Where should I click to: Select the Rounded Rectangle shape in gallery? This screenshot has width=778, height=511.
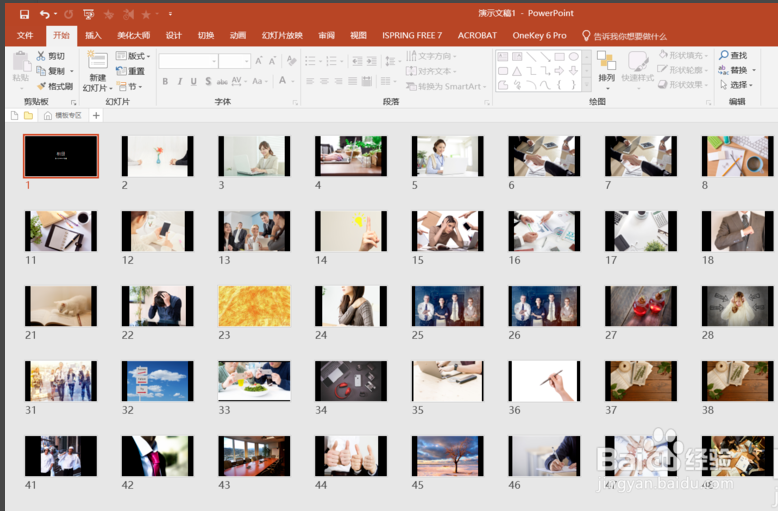coord(503,71)
